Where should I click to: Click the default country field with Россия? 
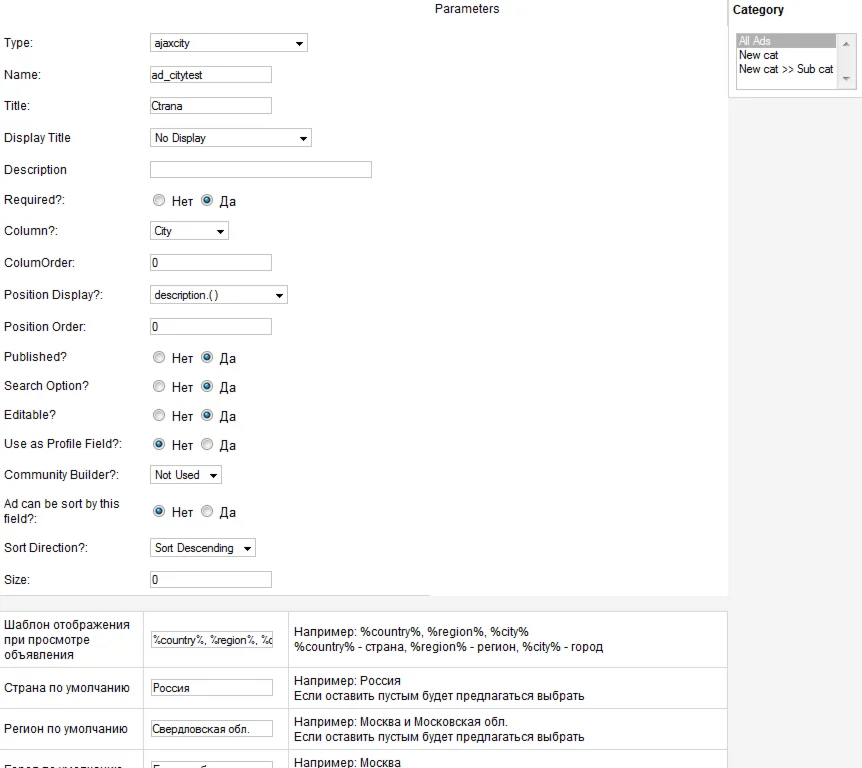pos(210,688)
